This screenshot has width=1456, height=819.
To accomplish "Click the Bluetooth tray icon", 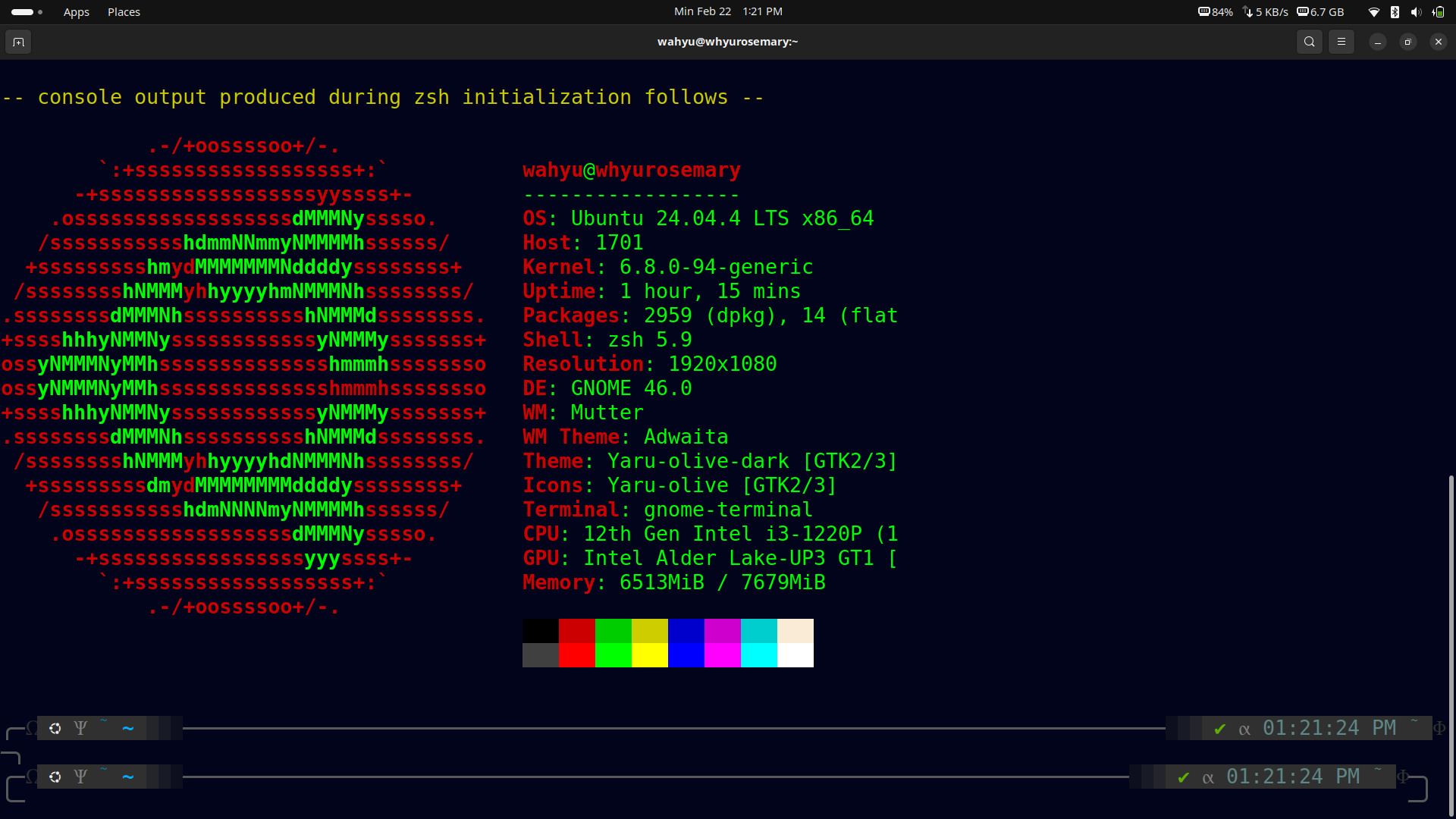I will 1394,11.
